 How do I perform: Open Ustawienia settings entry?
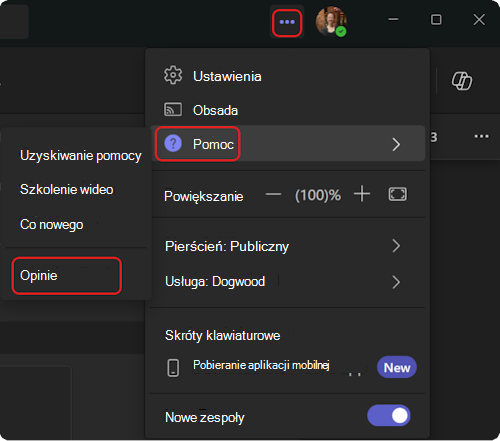coord(288,76)
